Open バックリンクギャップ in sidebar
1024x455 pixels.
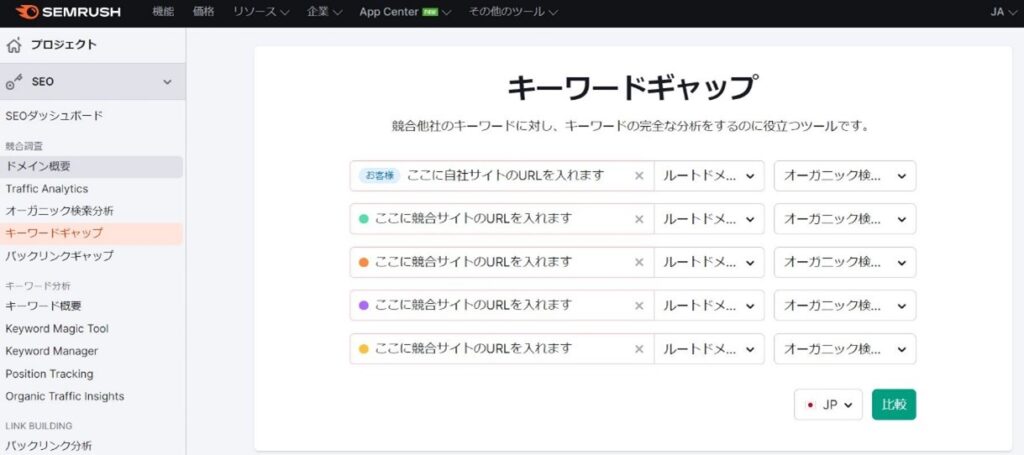click(x=59, y=256)
